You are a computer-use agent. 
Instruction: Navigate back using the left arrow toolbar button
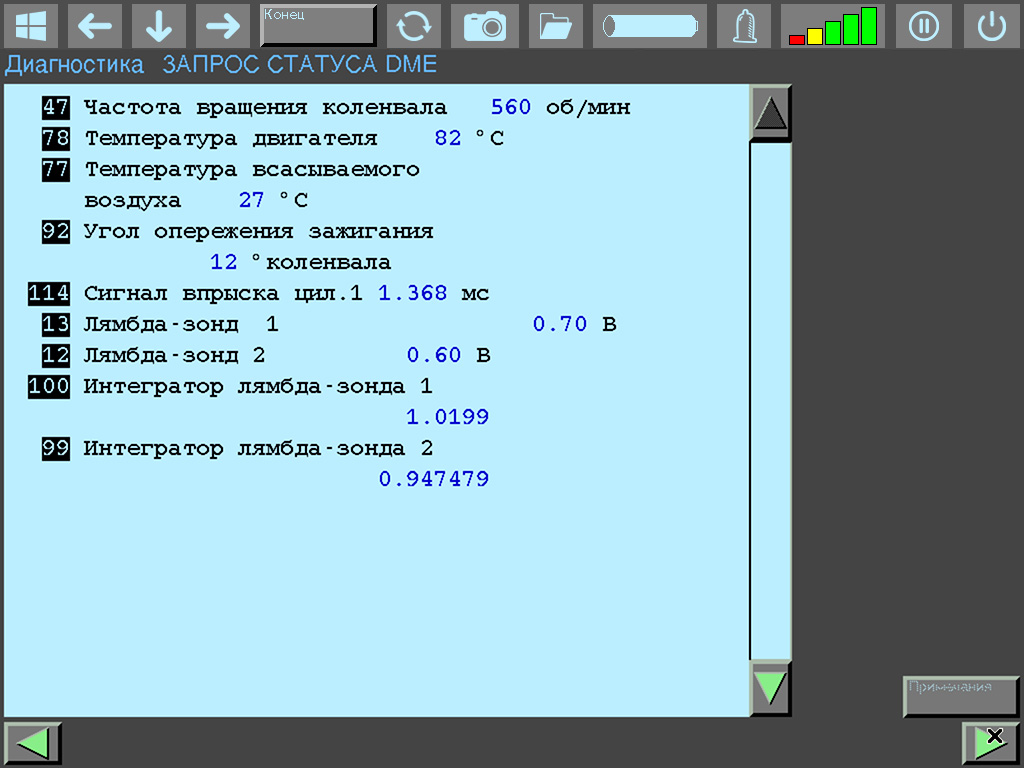(x=95, y=26)
